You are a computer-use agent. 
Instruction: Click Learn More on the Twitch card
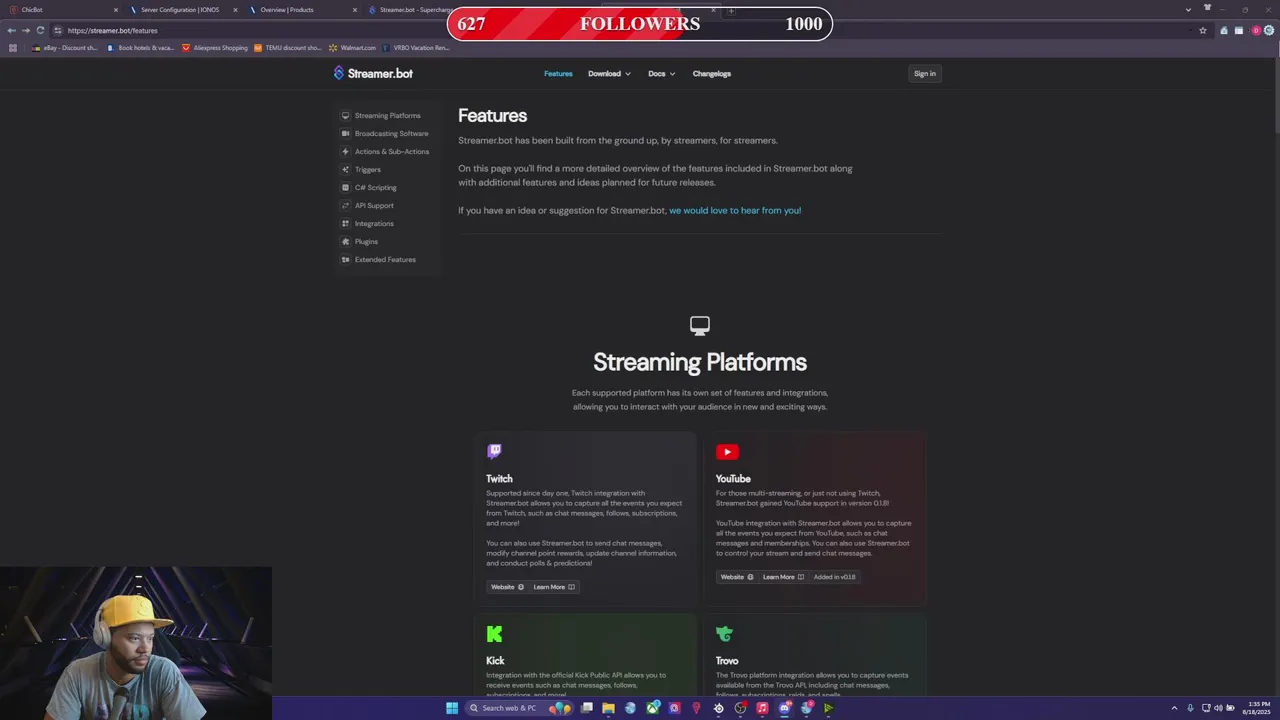[x=554, y=587]
